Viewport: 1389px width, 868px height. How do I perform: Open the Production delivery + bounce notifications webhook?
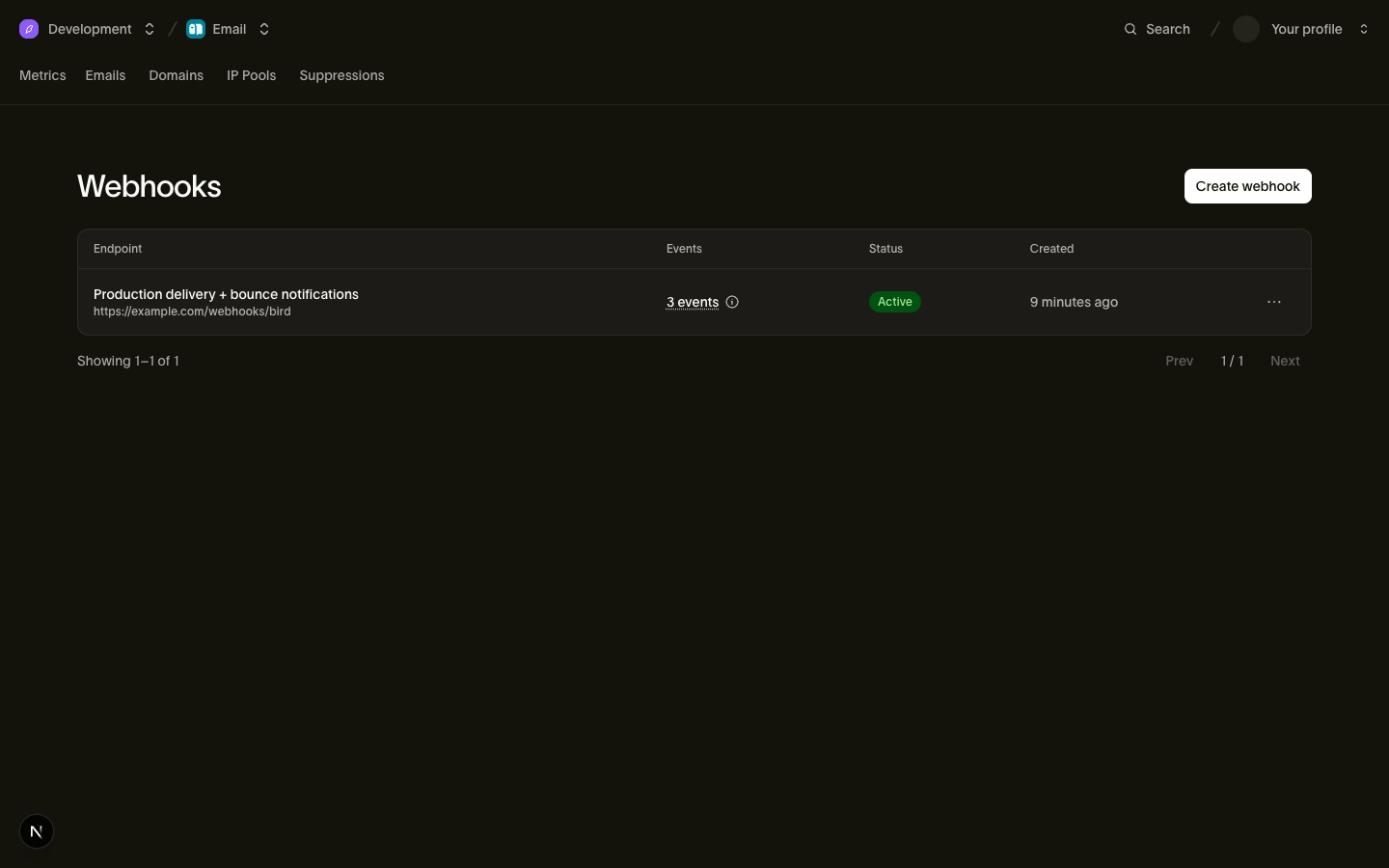click(x=226, y=294)
